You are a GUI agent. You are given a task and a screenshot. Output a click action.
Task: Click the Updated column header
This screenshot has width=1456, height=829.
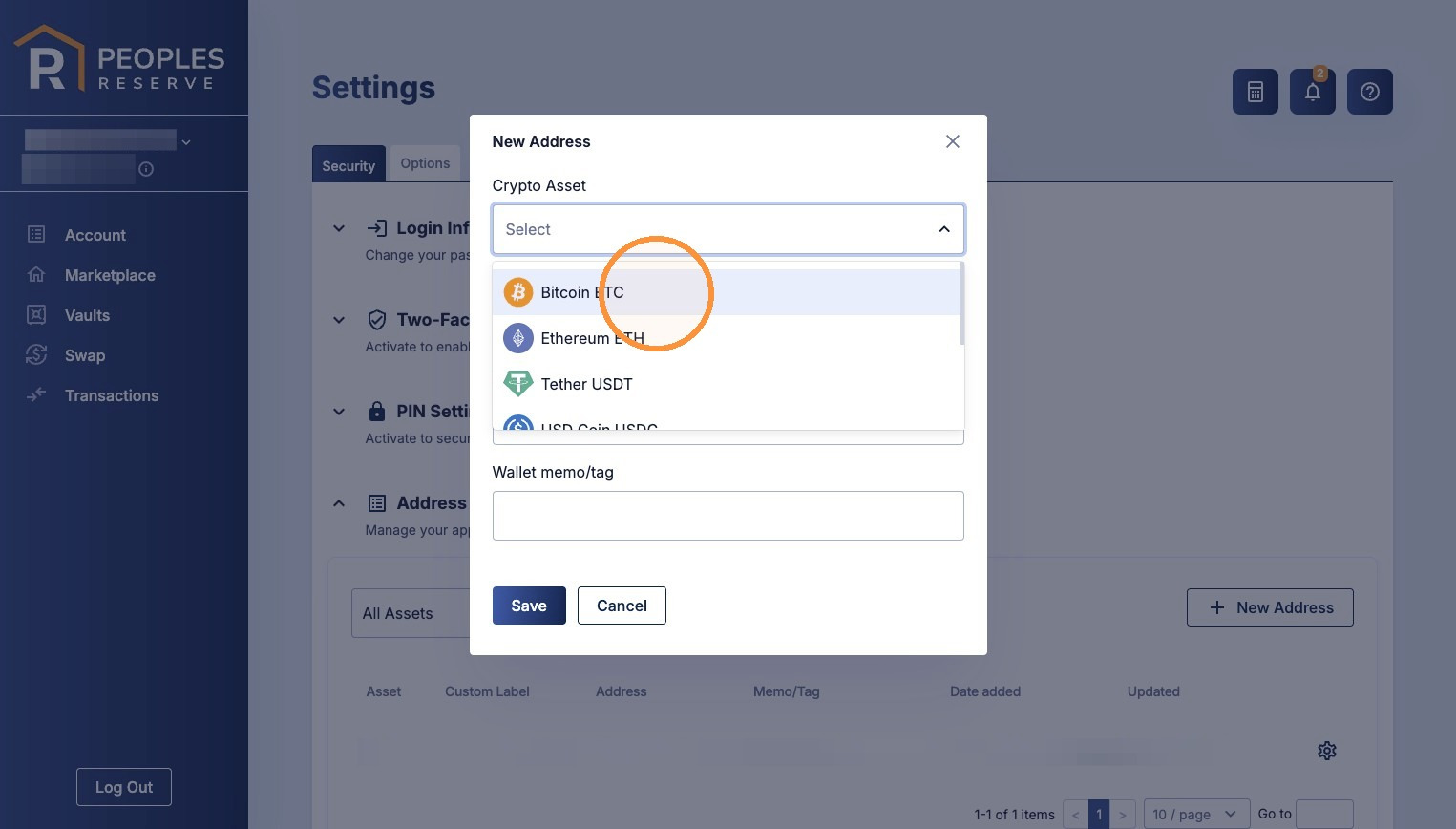(1153, 691)
